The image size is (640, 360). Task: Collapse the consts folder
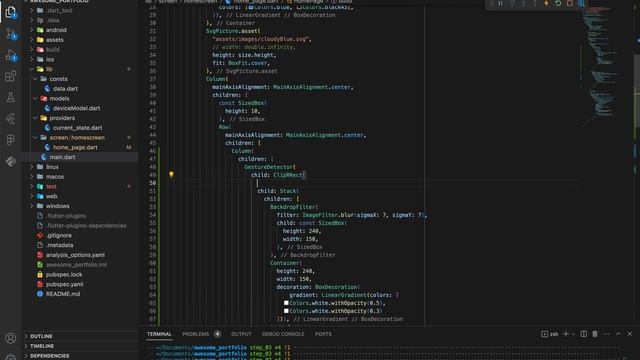[x=36, y=79]
